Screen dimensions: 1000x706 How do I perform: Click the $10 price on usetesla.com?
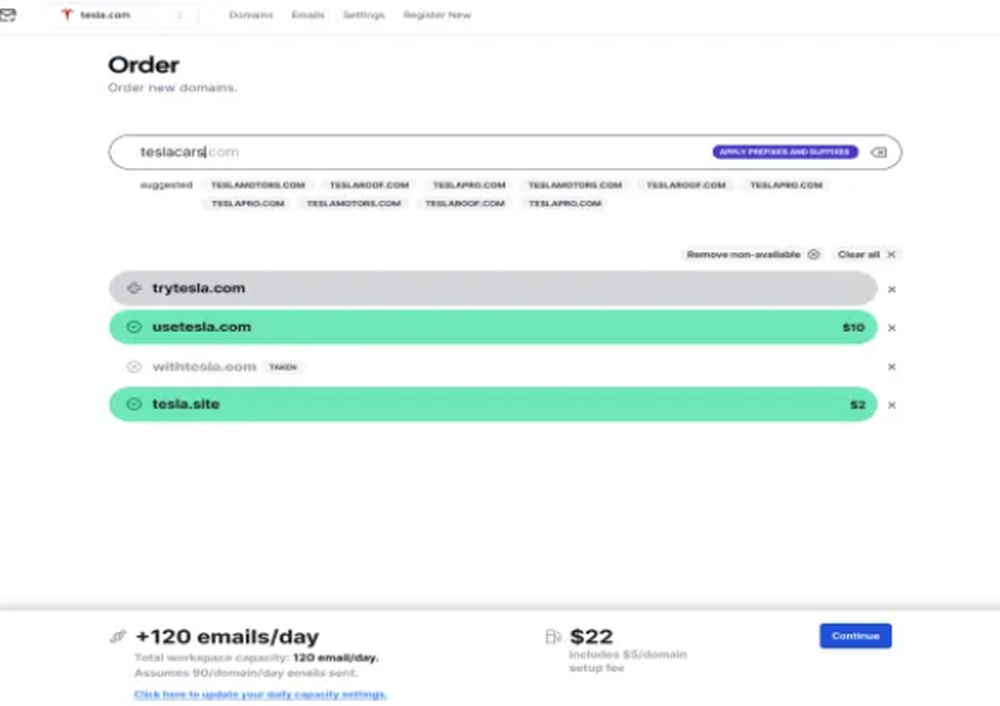(x=853, y=328)
